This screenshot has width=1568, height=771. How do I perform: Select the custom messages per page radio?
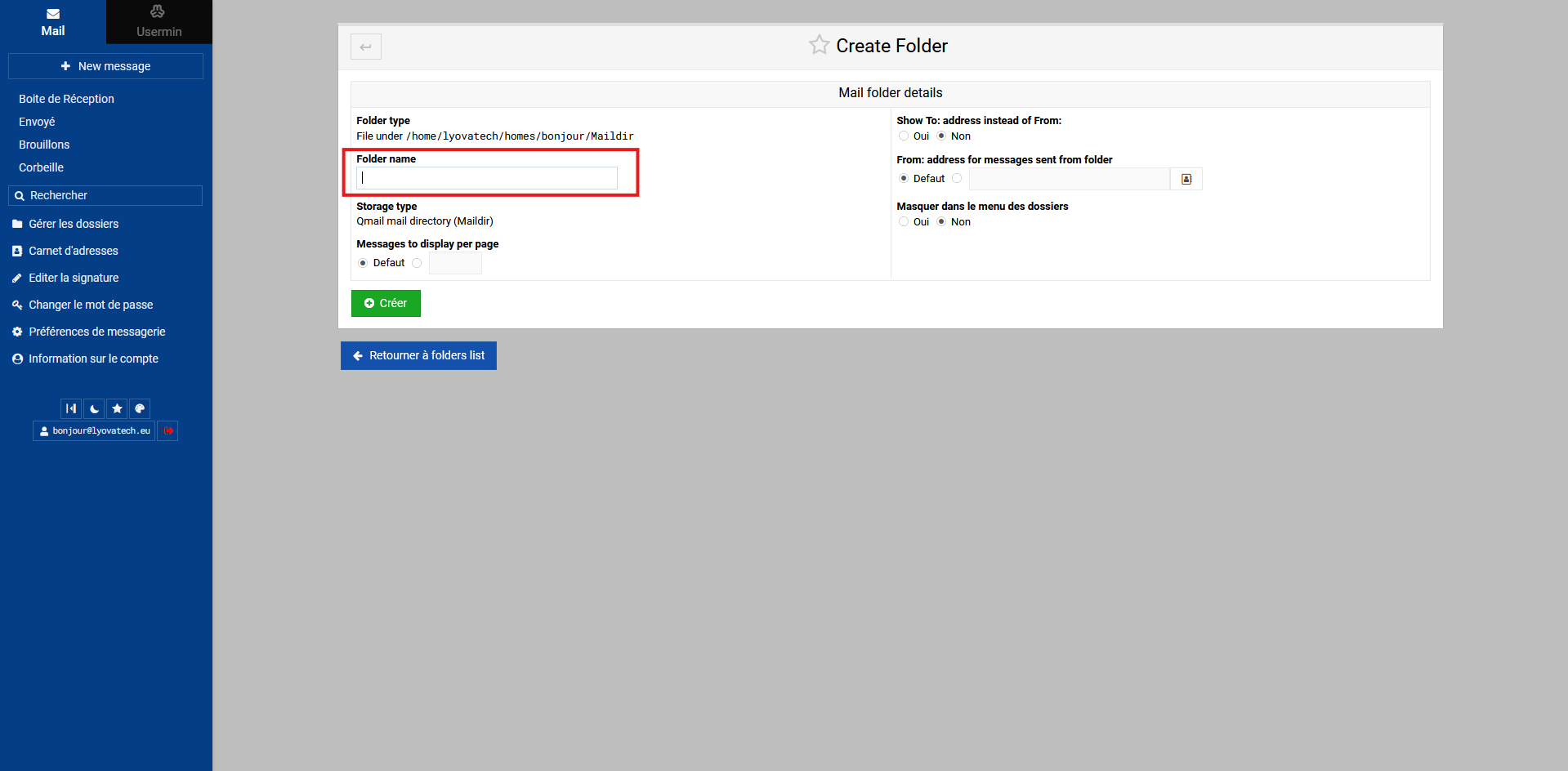417,263
